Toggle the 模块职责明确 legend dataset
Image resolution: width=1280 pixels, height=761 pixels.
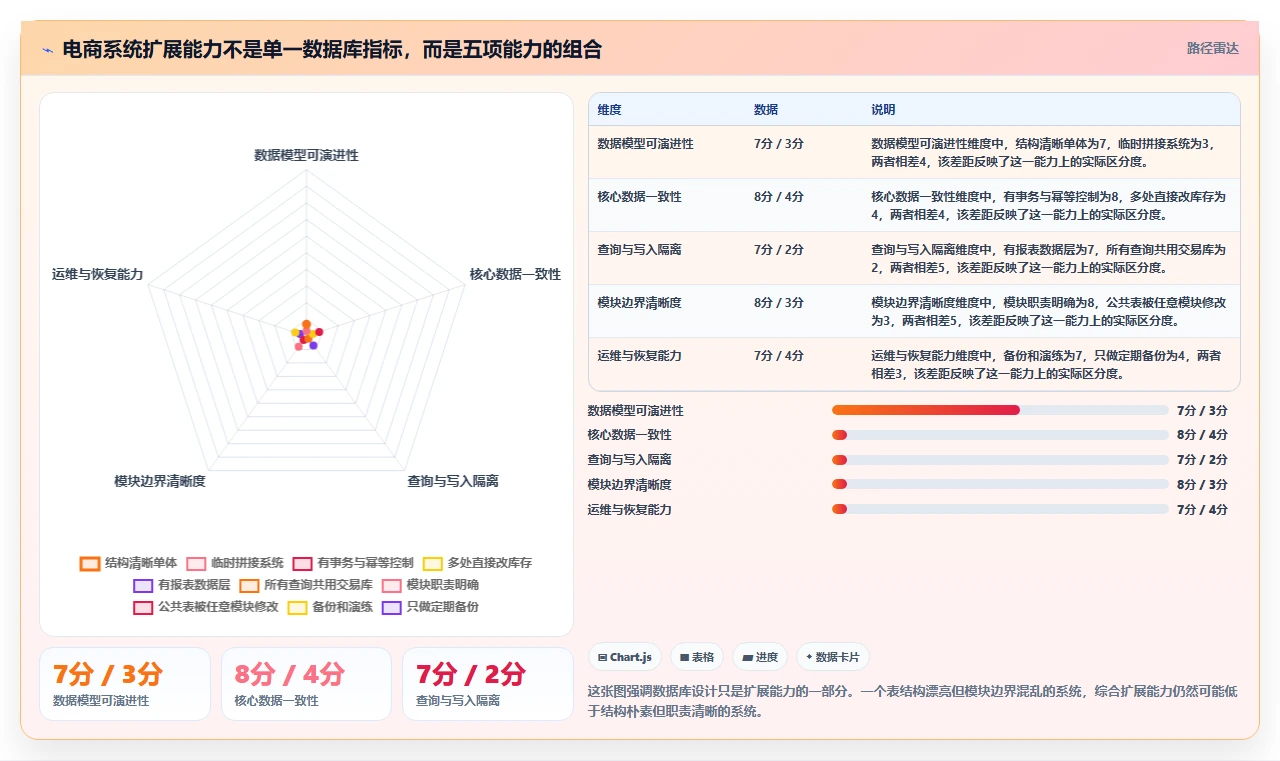(x=430, y=585)
